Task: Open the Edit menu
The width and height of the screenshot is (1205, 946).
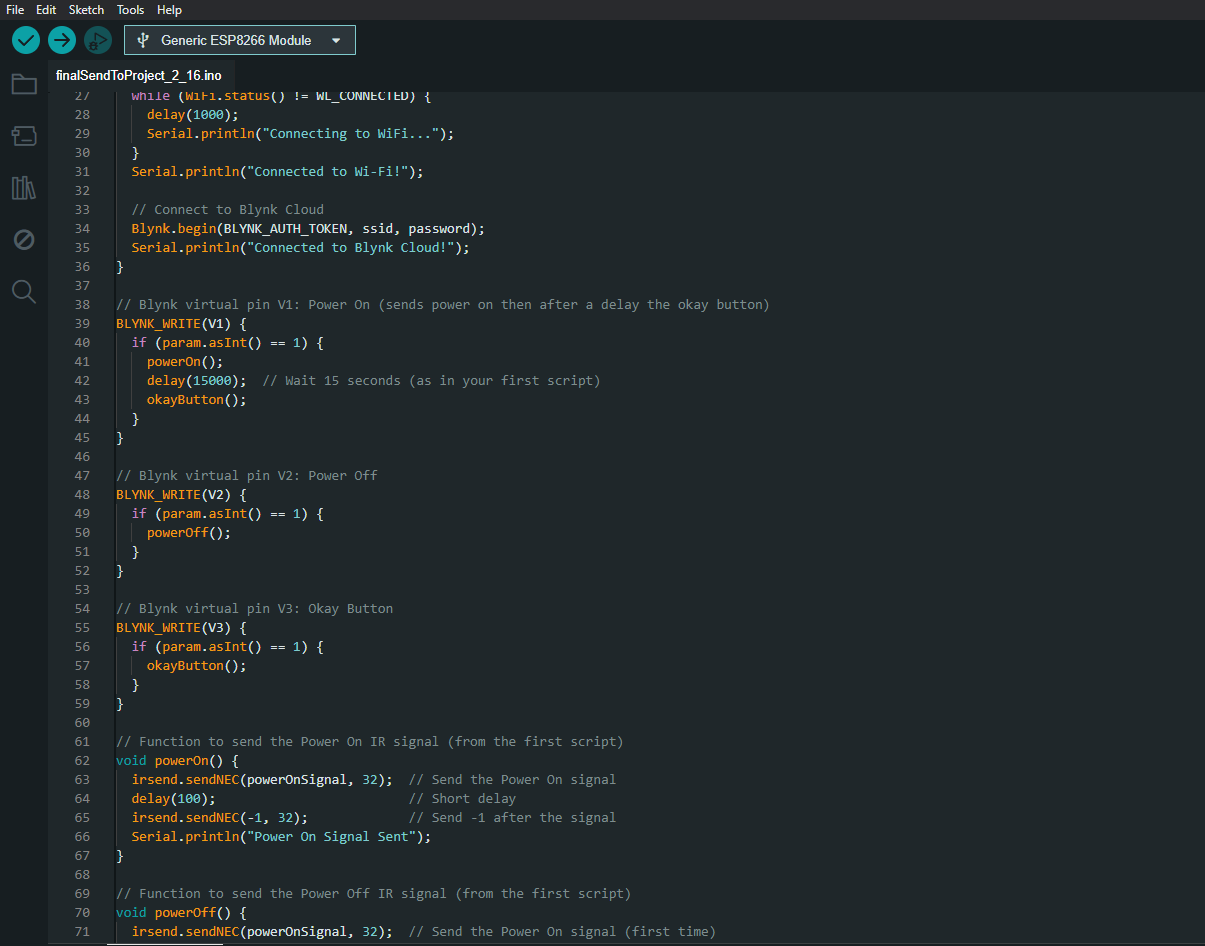Action: 46,10
